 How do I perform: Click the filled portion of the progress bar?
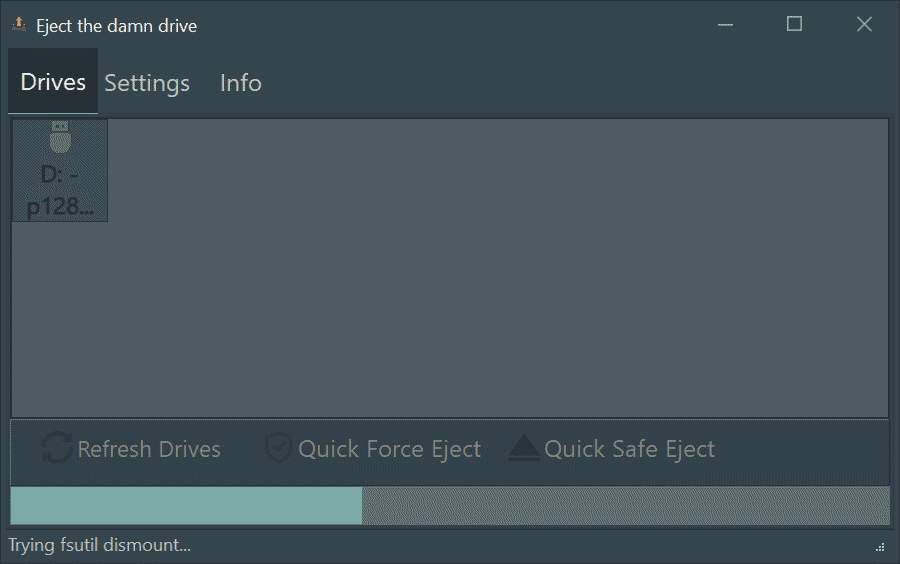[186, 505]
